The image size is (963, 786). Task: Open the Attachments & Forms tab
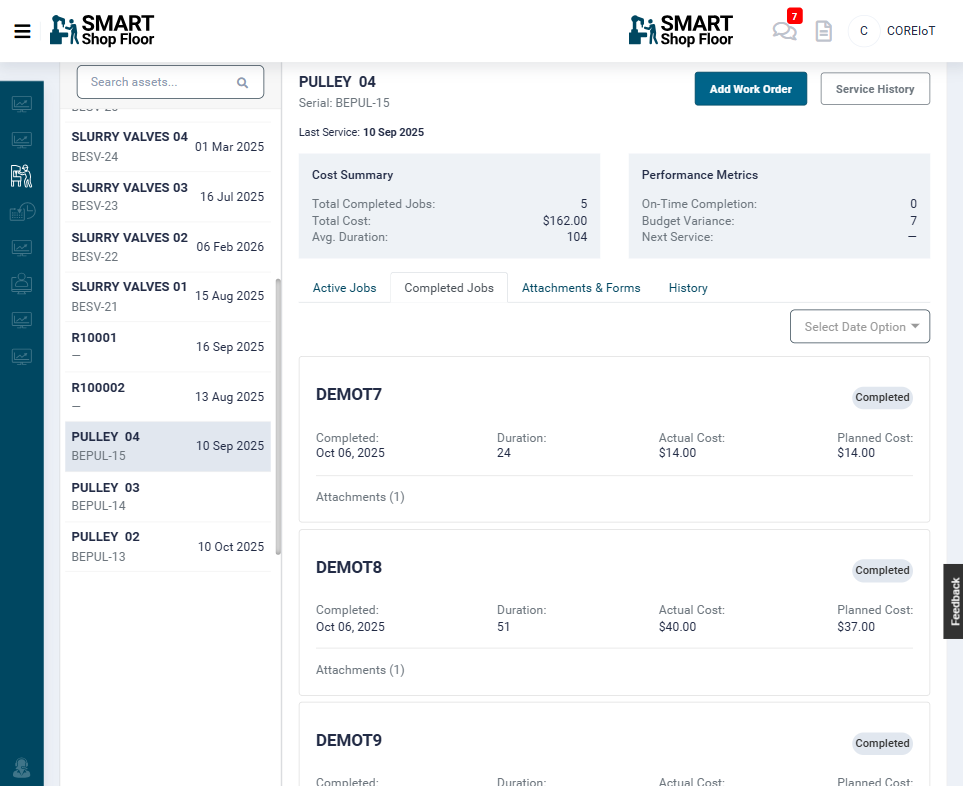coord(581,288)
